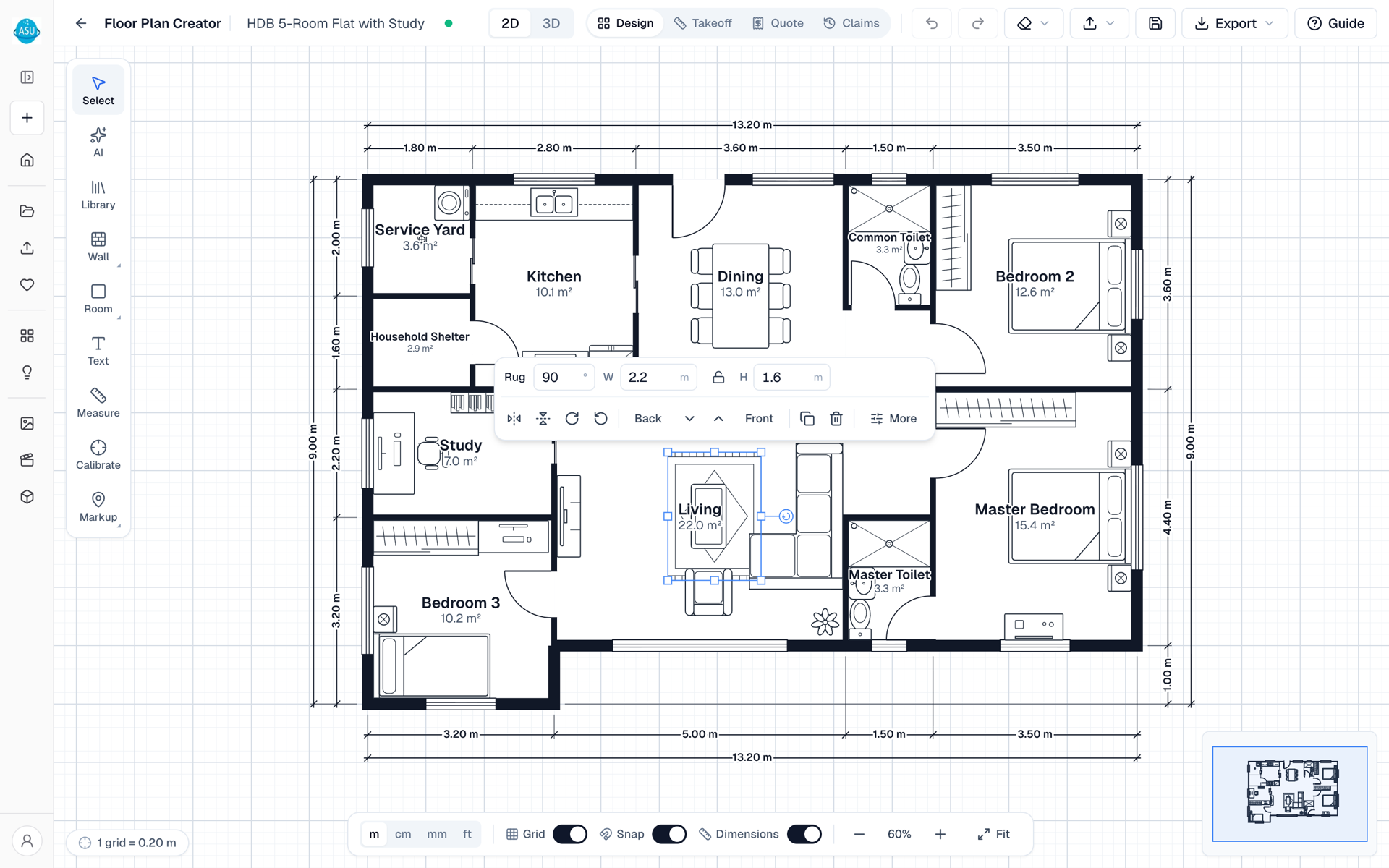
Task: Redo the last action
Action: coord(977,23)
